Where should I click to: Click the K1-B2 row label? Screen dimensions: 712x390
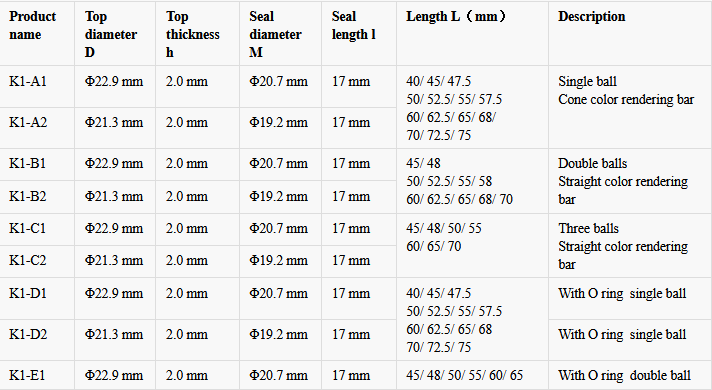(x=27, y=197)
